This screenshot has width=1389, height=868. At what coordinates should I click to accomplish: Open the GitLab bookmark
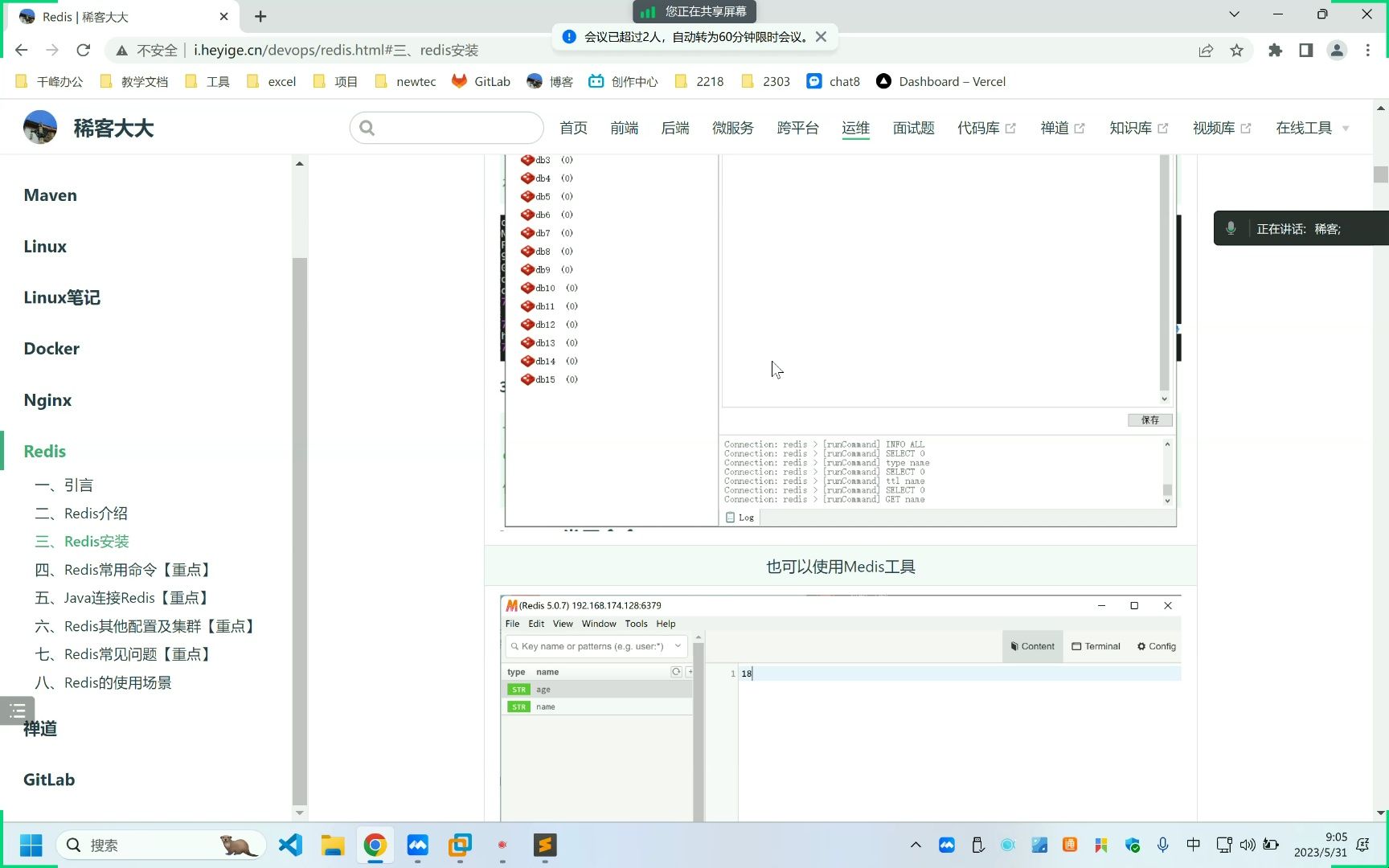point(481,81)
